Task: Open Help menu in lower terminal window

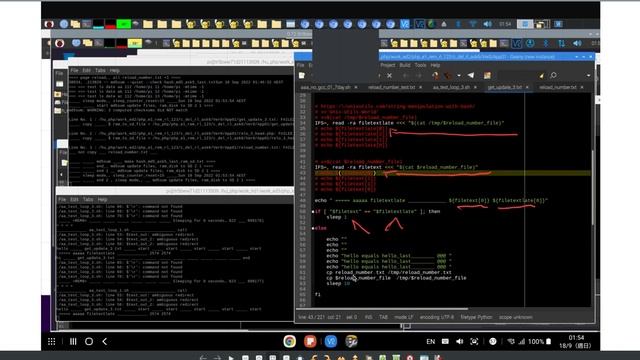Action: pos(102,200)
